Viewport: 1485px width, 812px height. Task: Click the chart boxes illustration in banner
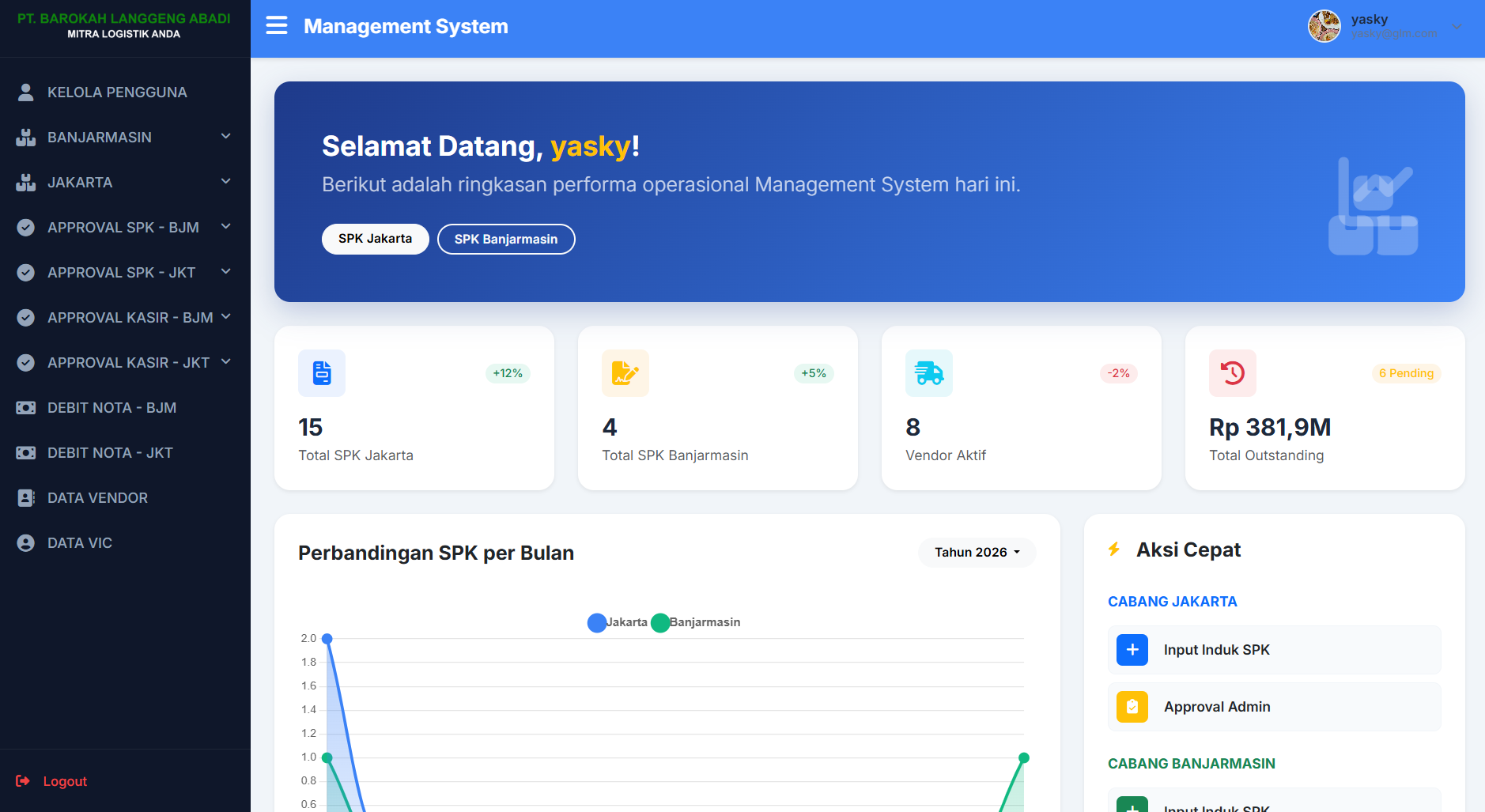click(1374, 206)
